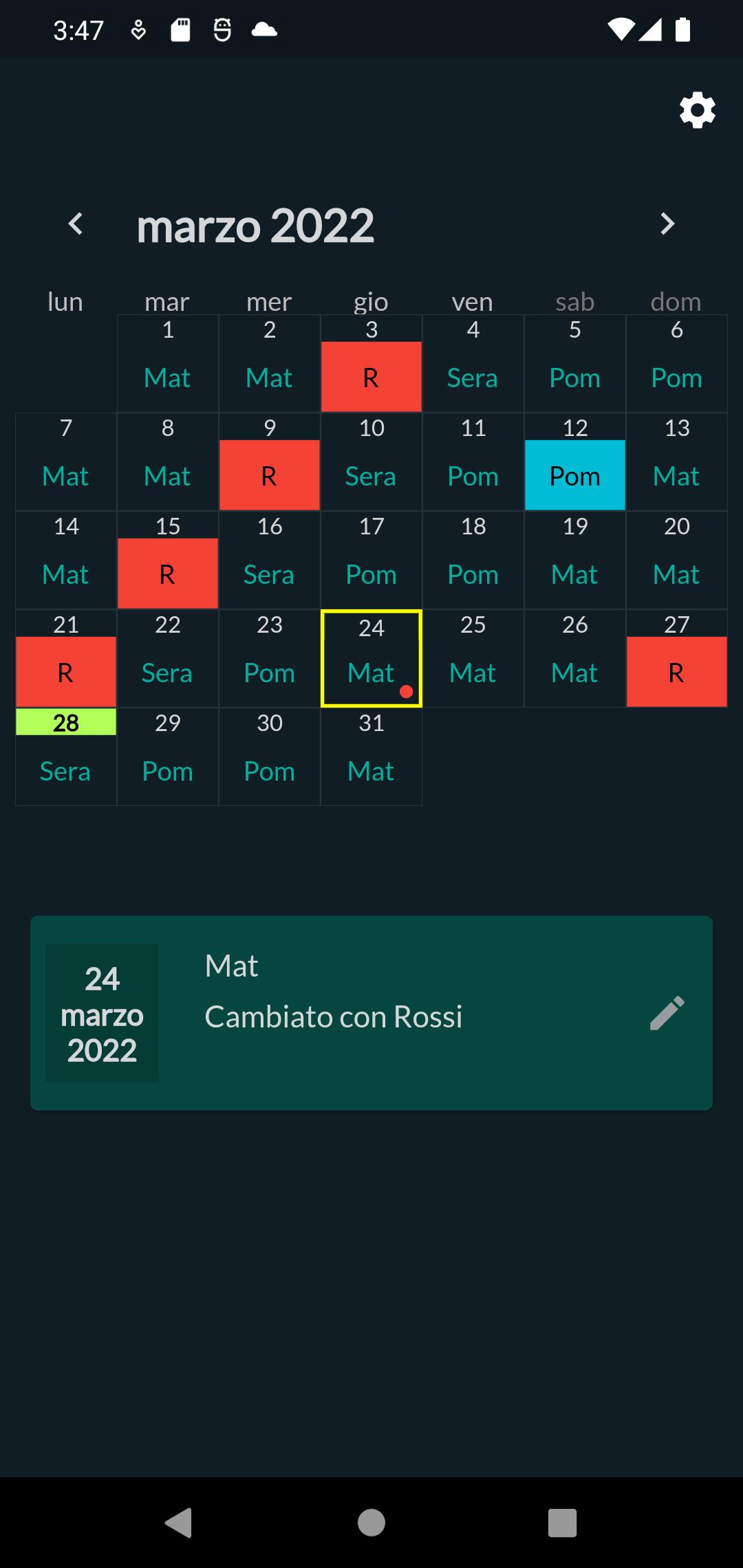Select the red R cell on day 3
The width and height of the screenshot is (743, 1568).
pos(371,376)
